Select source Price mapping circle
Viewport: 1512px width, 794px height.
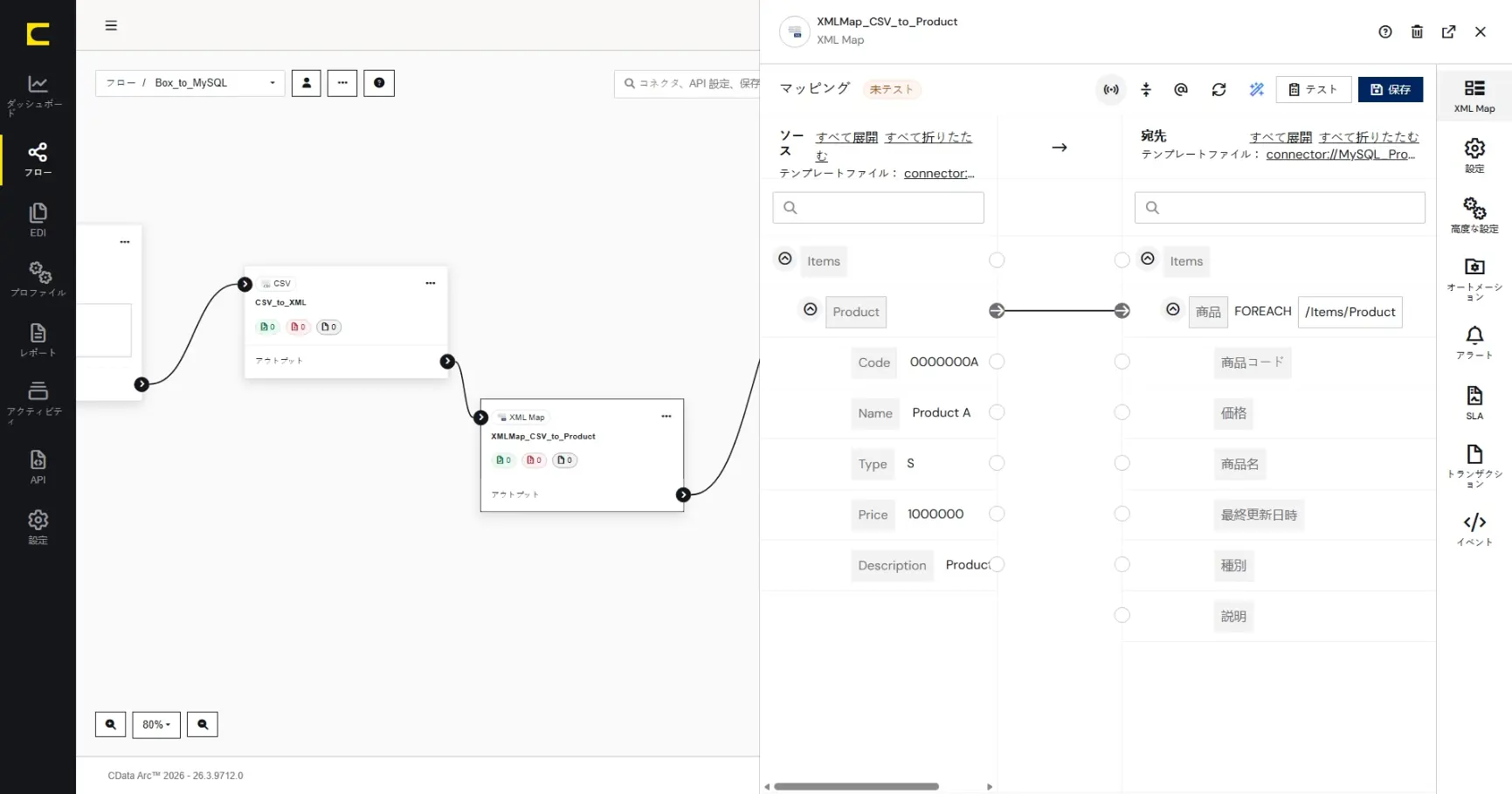pos(997,514)
